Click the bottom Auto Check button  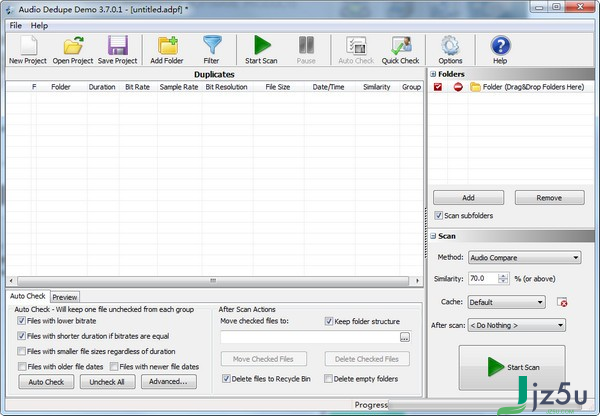coord(46,382)
